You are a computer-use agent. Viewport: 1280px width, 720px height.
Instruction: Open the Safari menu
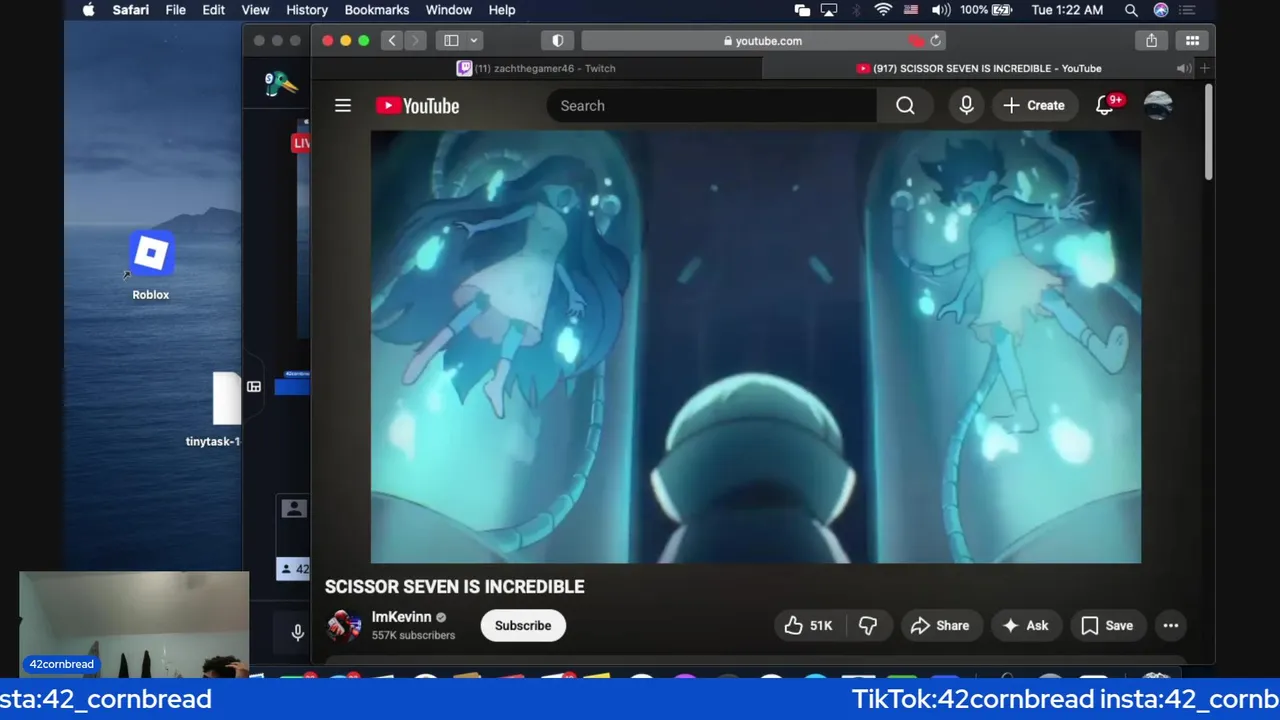[x=131, y=10]
